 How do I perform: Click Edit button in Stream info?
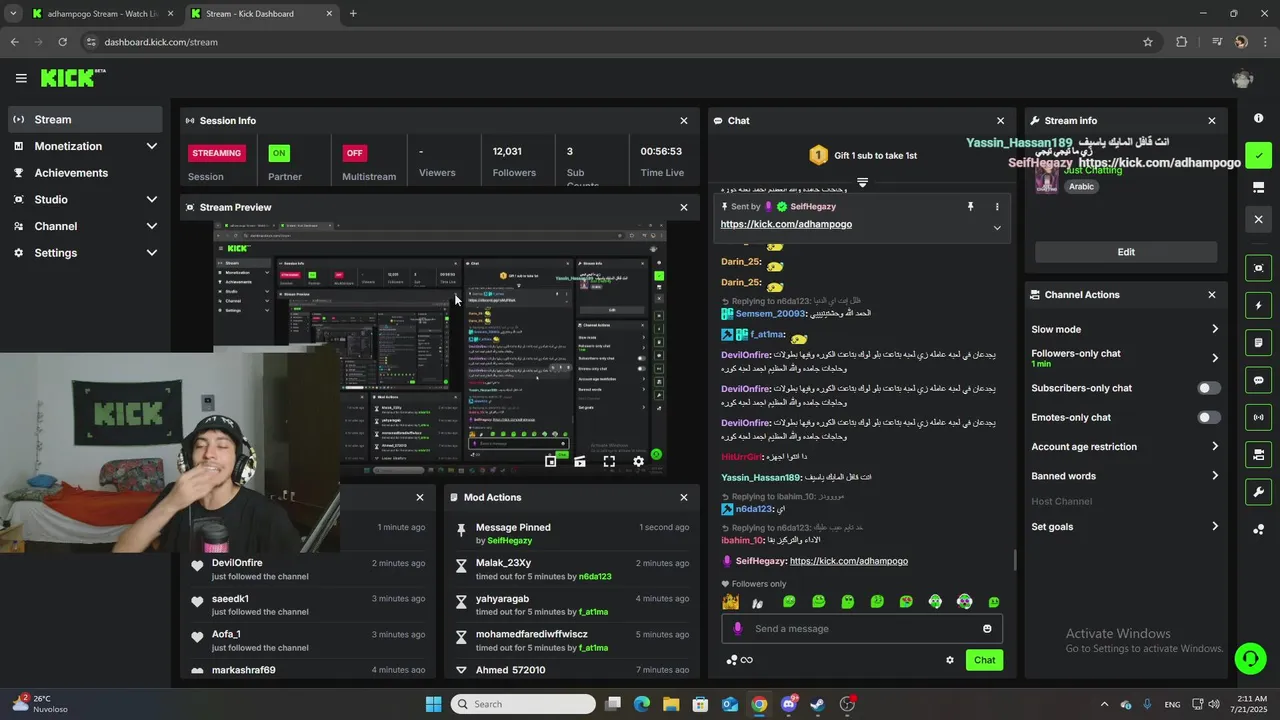click(x=1126, y=252)
